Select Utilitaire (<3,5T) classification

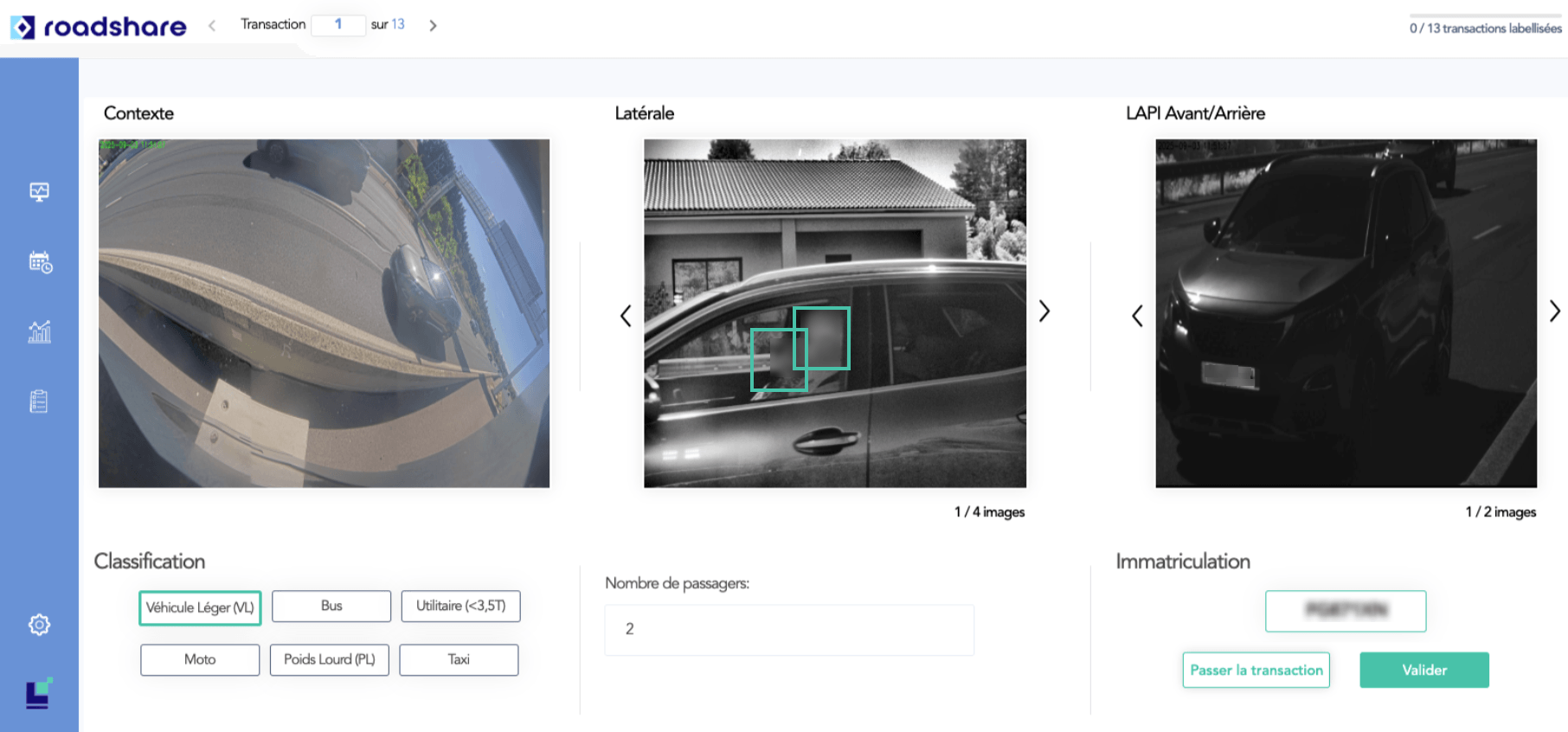pos(460,606)
